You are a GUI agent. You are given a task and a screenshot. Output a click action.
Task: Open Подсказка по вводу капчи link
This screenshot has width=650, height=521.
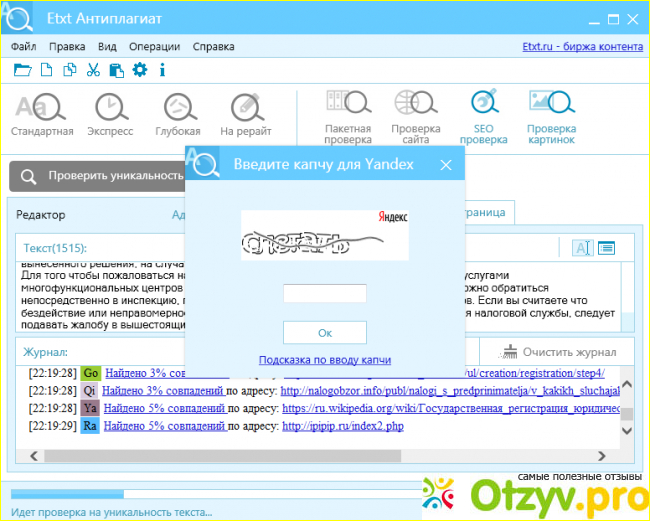click(x=324, y=360)
